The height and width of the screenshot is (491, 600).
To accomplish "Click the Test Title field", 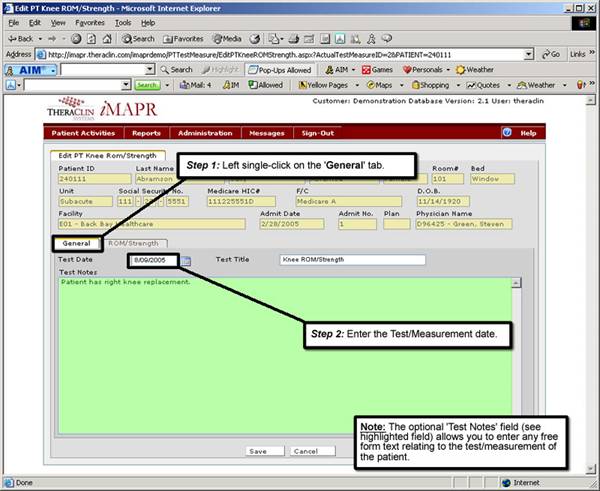I will point(352,260).
